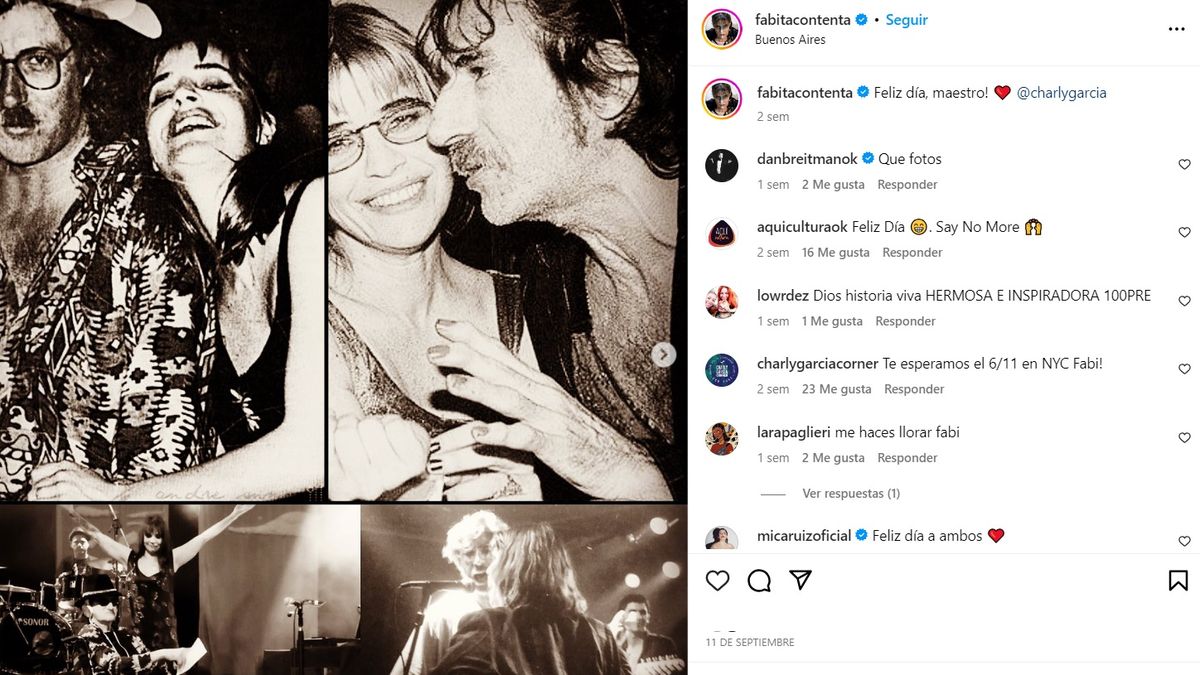This screenshot has width=1200, height=675.
Task: Expand 'Ver respuestas (1)' replies
Action: [x=851, y=493]
